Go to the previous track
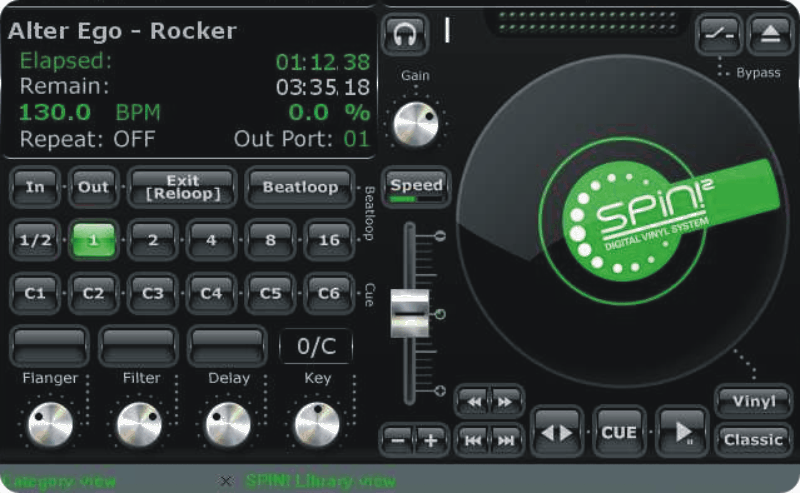 pyautogui.click(x=474, y=440)
